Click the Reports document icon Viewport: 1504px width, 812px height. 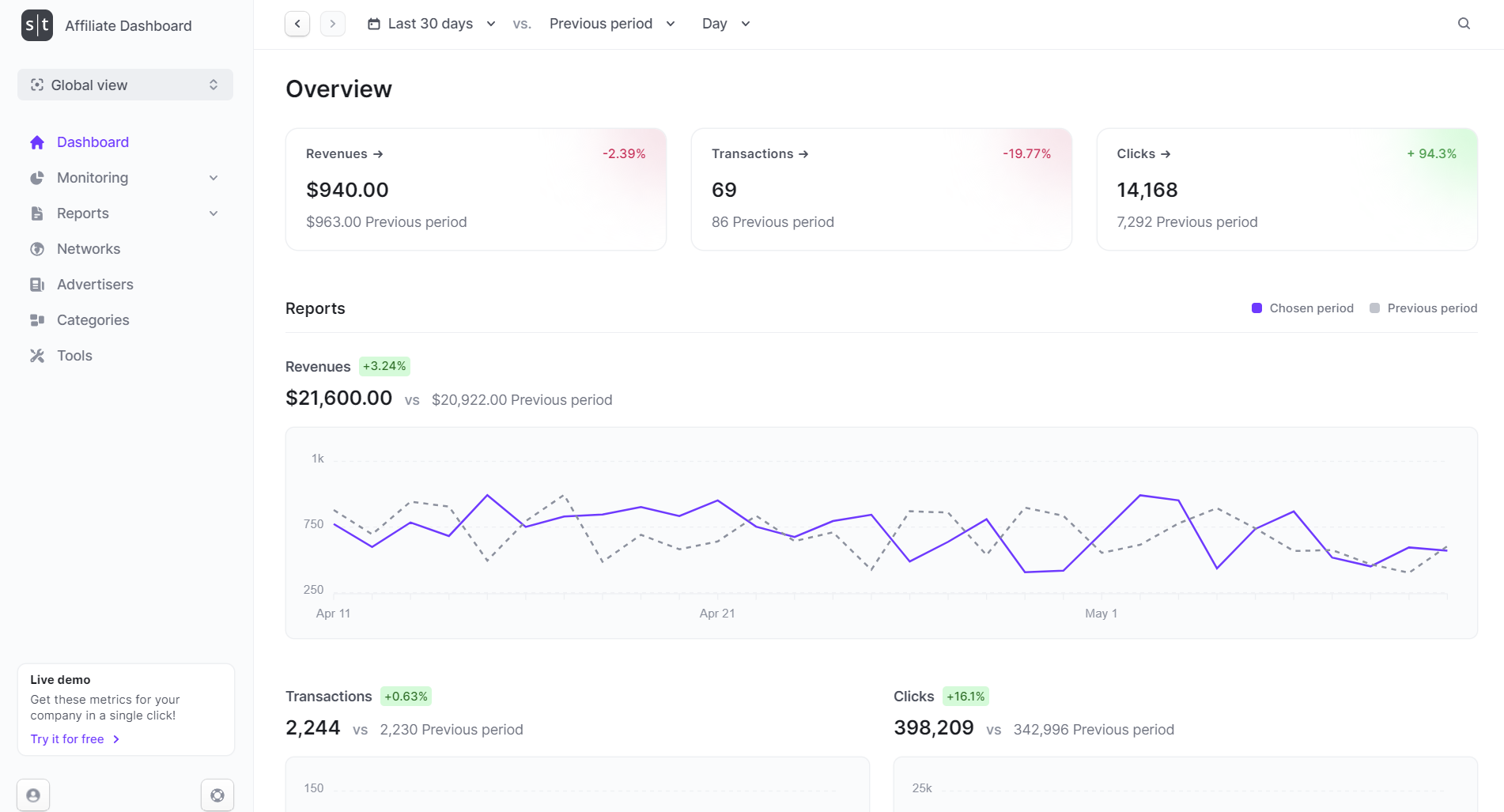[37, 213]
